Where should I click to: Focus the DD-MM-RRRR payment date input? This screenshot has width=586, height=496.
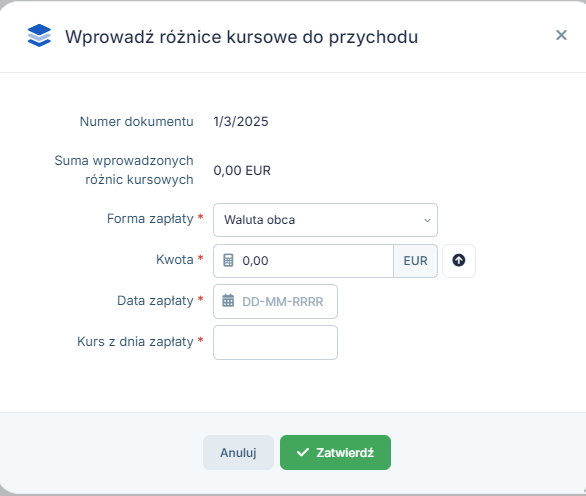pos(275,302)
